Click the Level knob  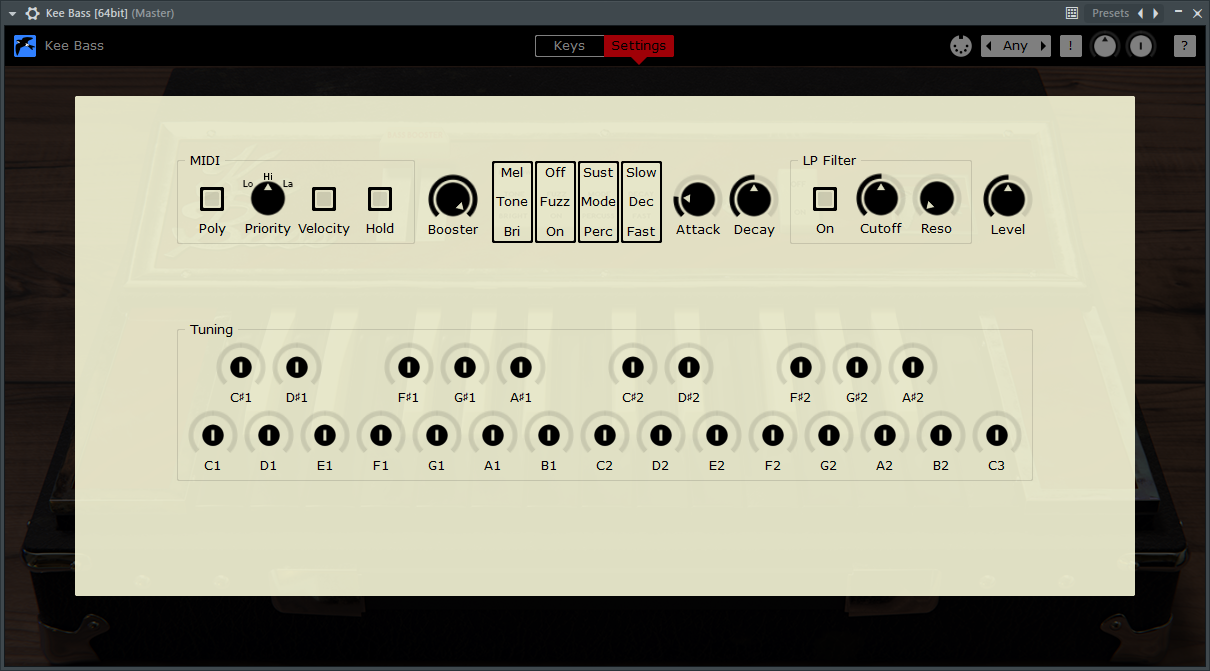coord(1008,199)
